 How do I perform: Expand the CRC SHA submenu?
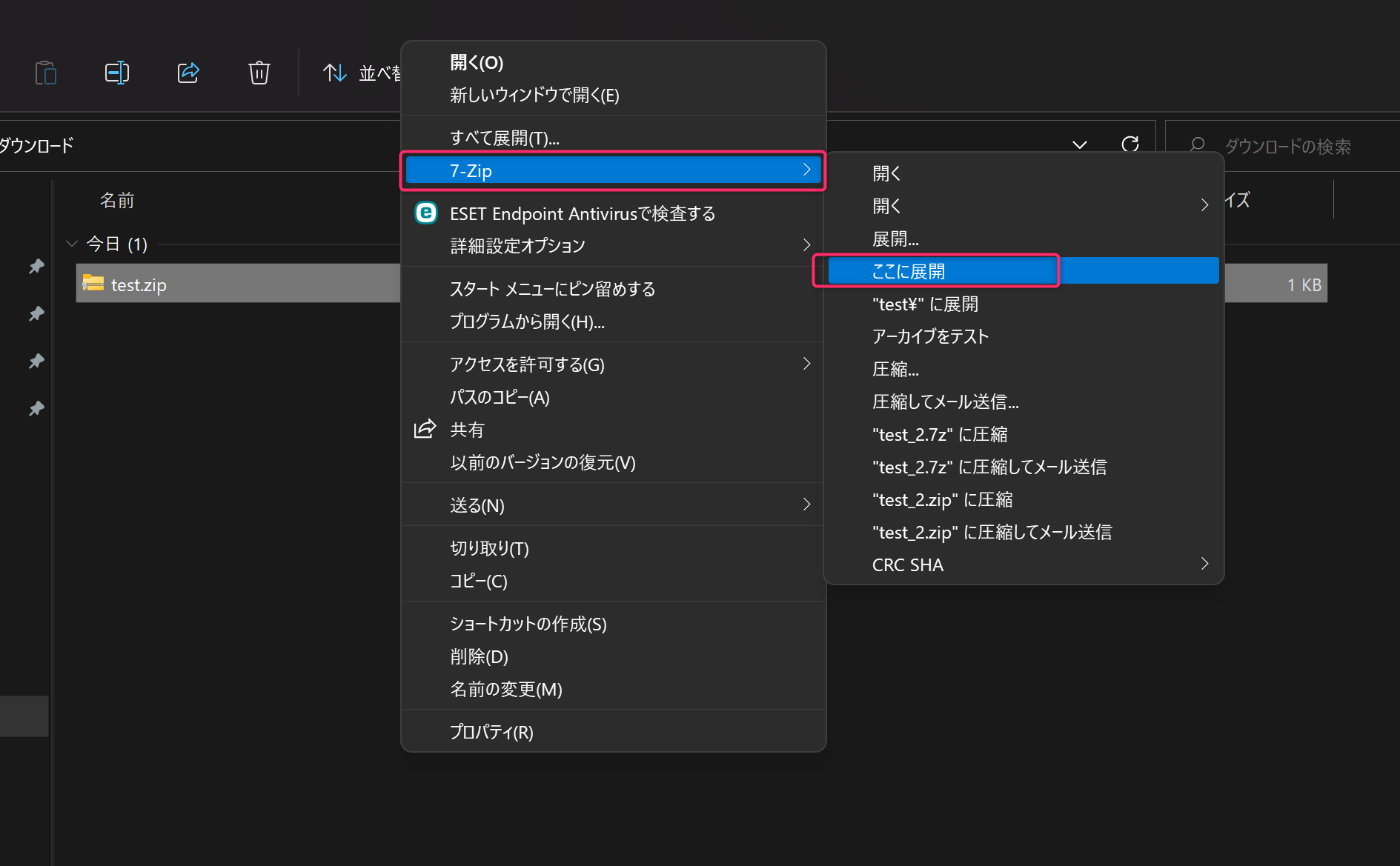tap(1204, 564)
